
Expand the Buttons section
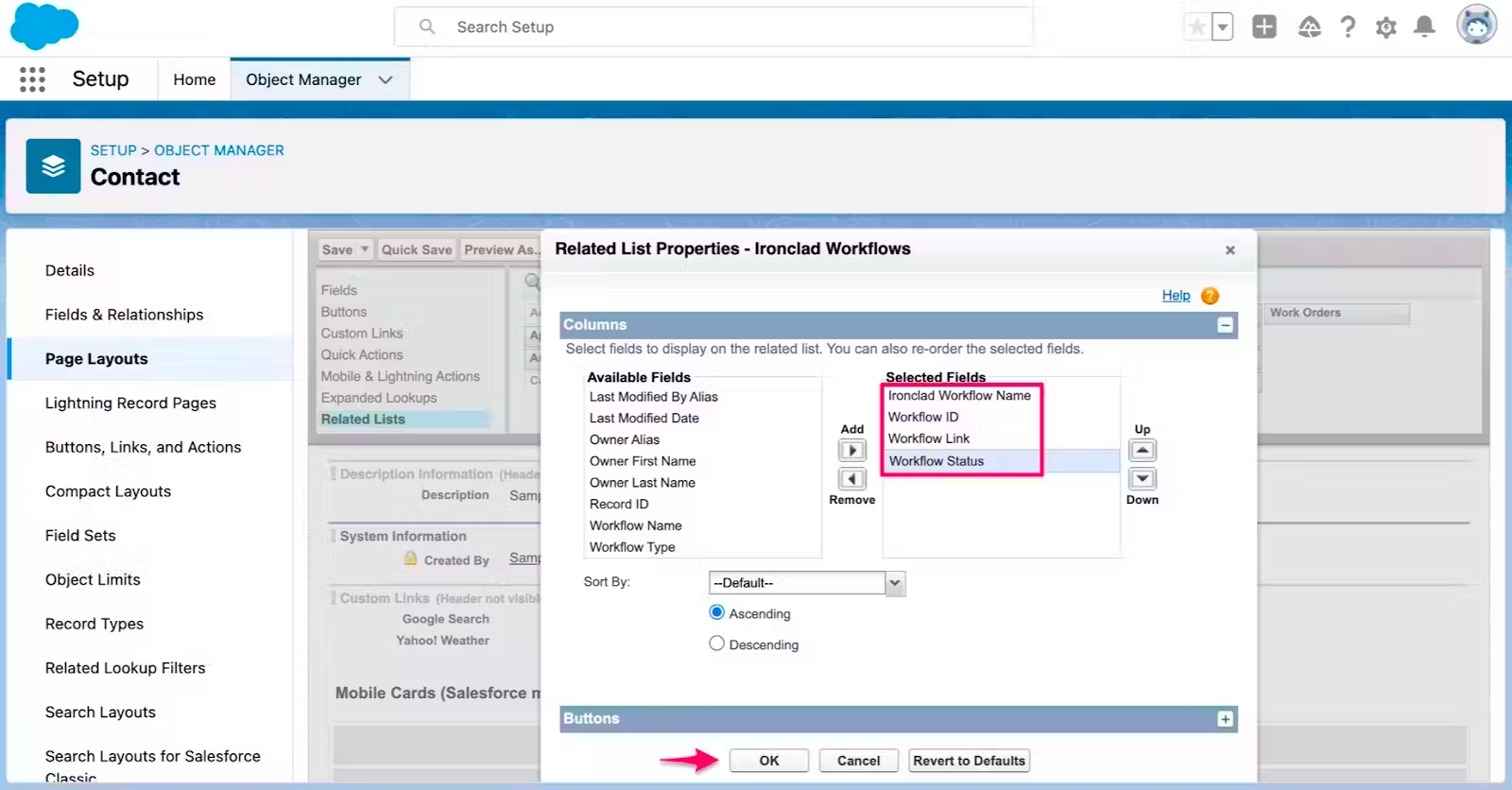1226,719
